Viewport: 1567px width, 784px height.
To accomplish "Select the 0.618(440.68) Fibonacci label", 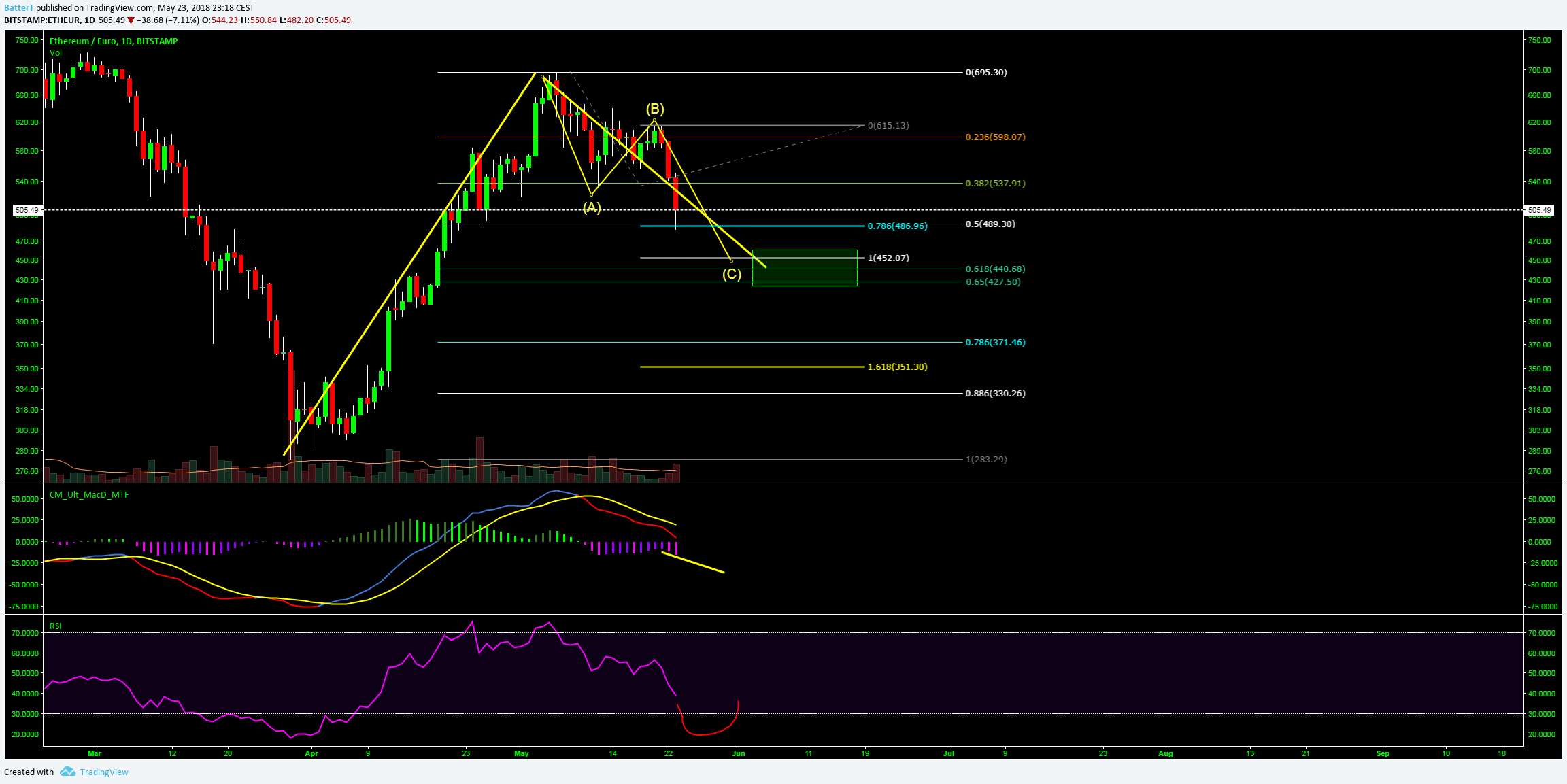I will 996,269.
